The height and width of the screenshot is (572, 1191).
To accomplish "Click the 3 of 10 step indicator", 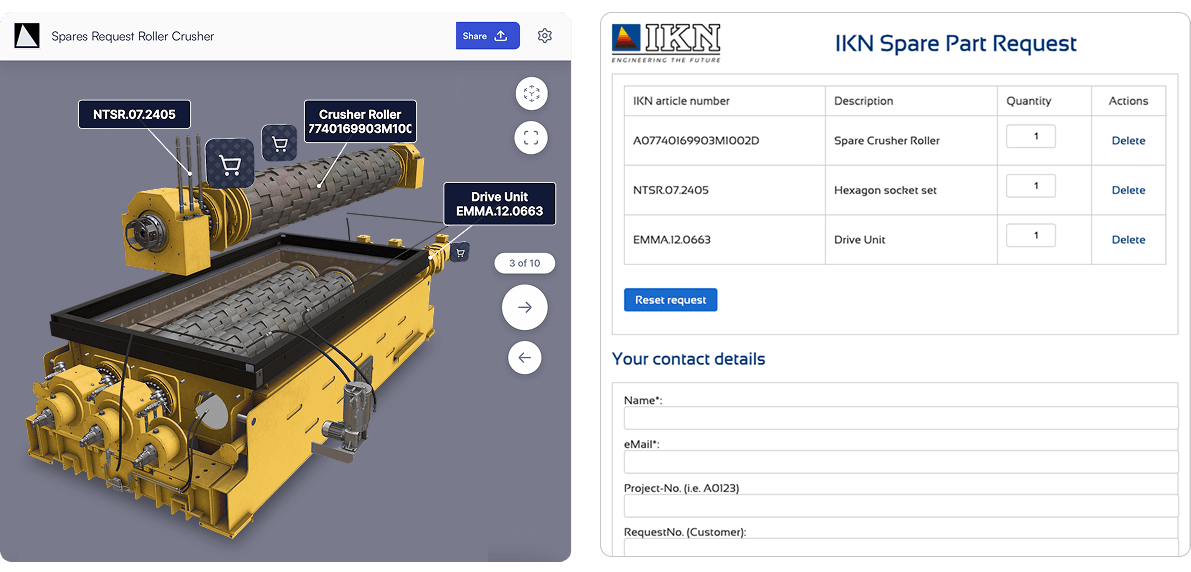I will coord(524,263).
